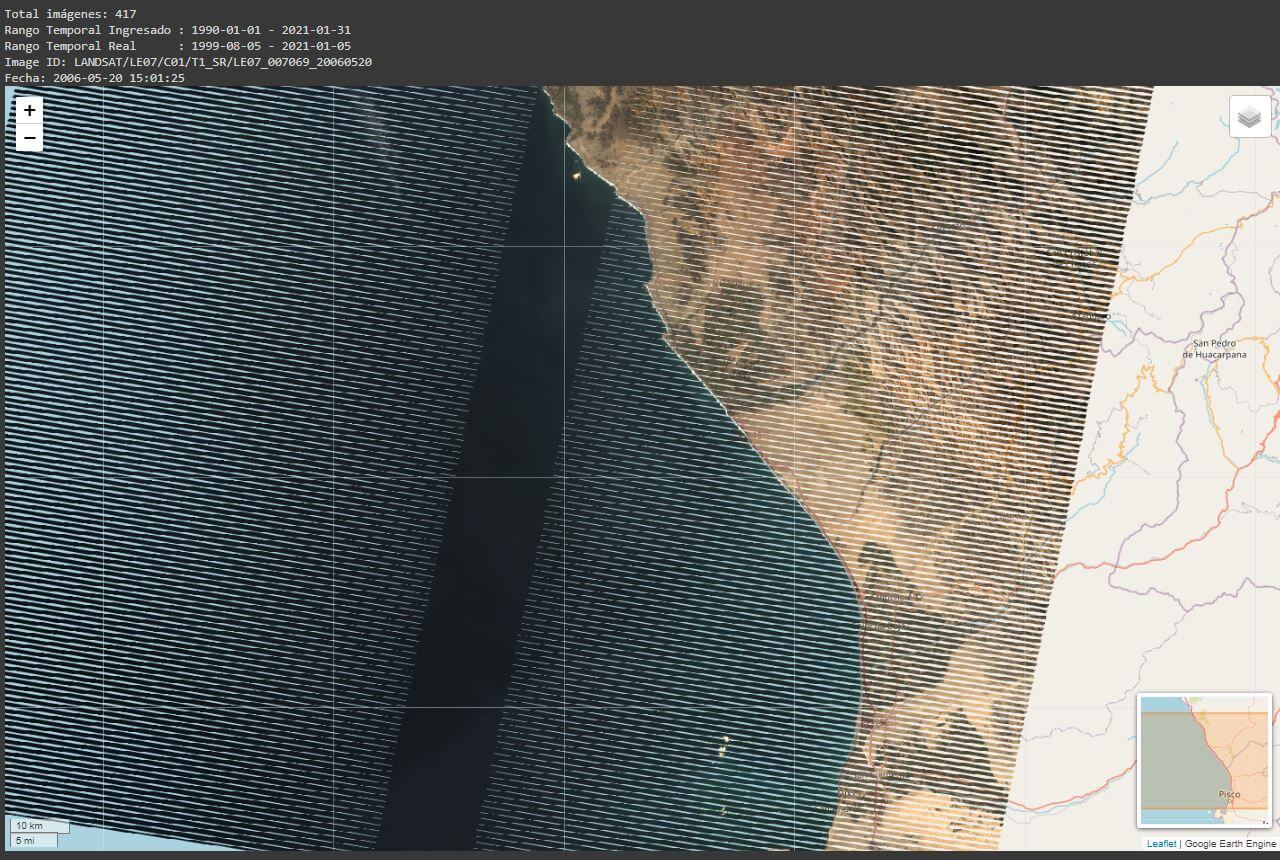
Task: Click the bright islands in the southern ocean
Action: point(724,742)
